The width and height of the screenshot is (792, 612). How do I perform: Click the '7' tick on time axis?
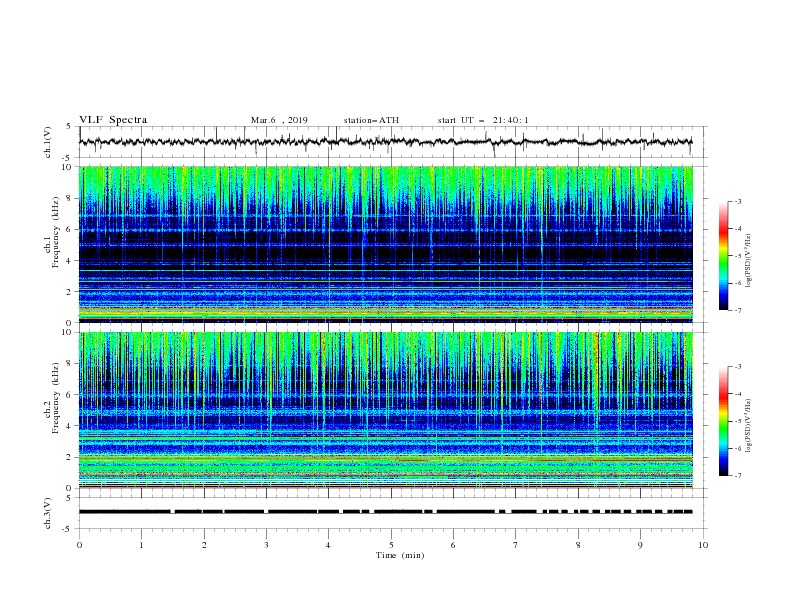click(x=516, y=545)
